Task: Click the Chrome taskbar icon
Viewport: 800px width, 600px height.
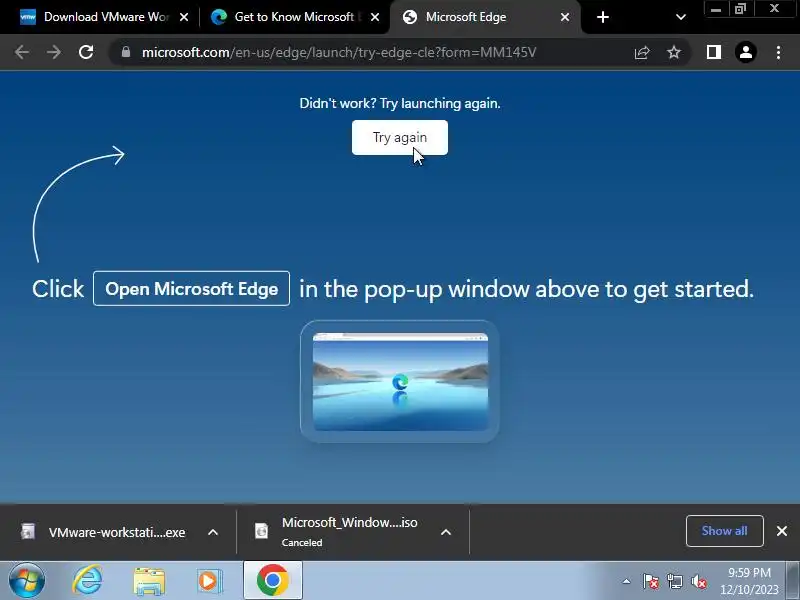Action: point(272,580)
